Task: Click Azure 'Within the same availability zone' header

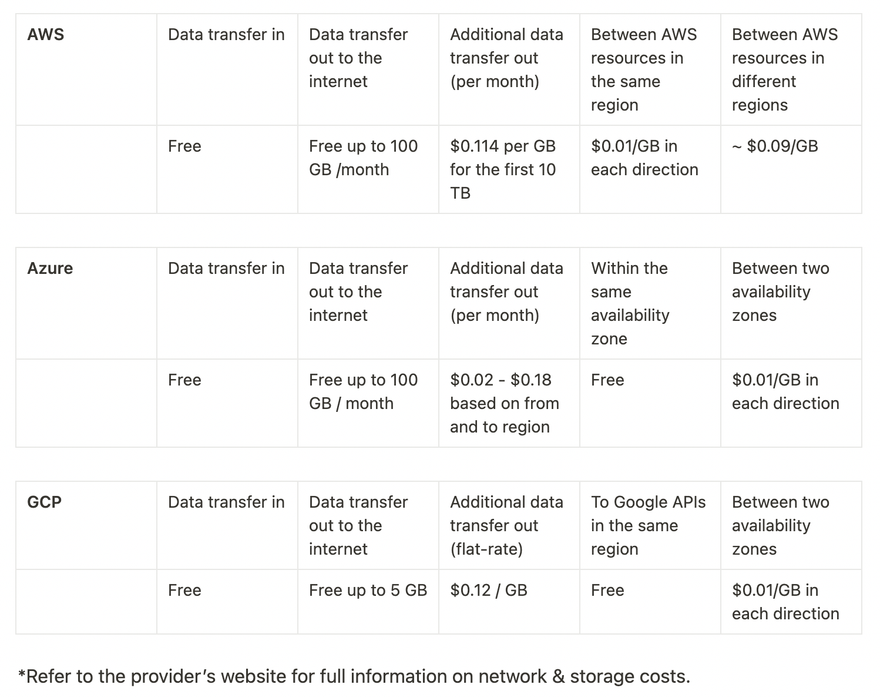Action: pyautogui.click(x=650, y=303)
